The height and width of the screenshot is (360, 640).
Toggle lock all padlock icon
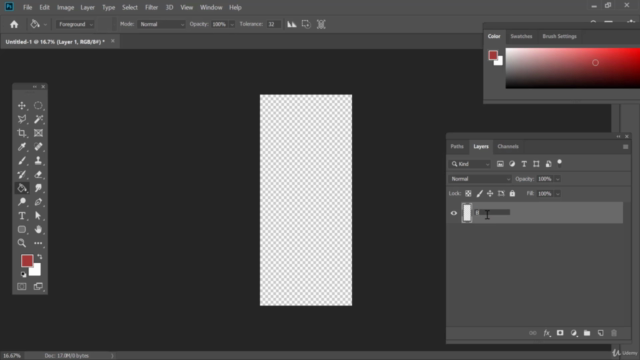click(x=512, y=194)
